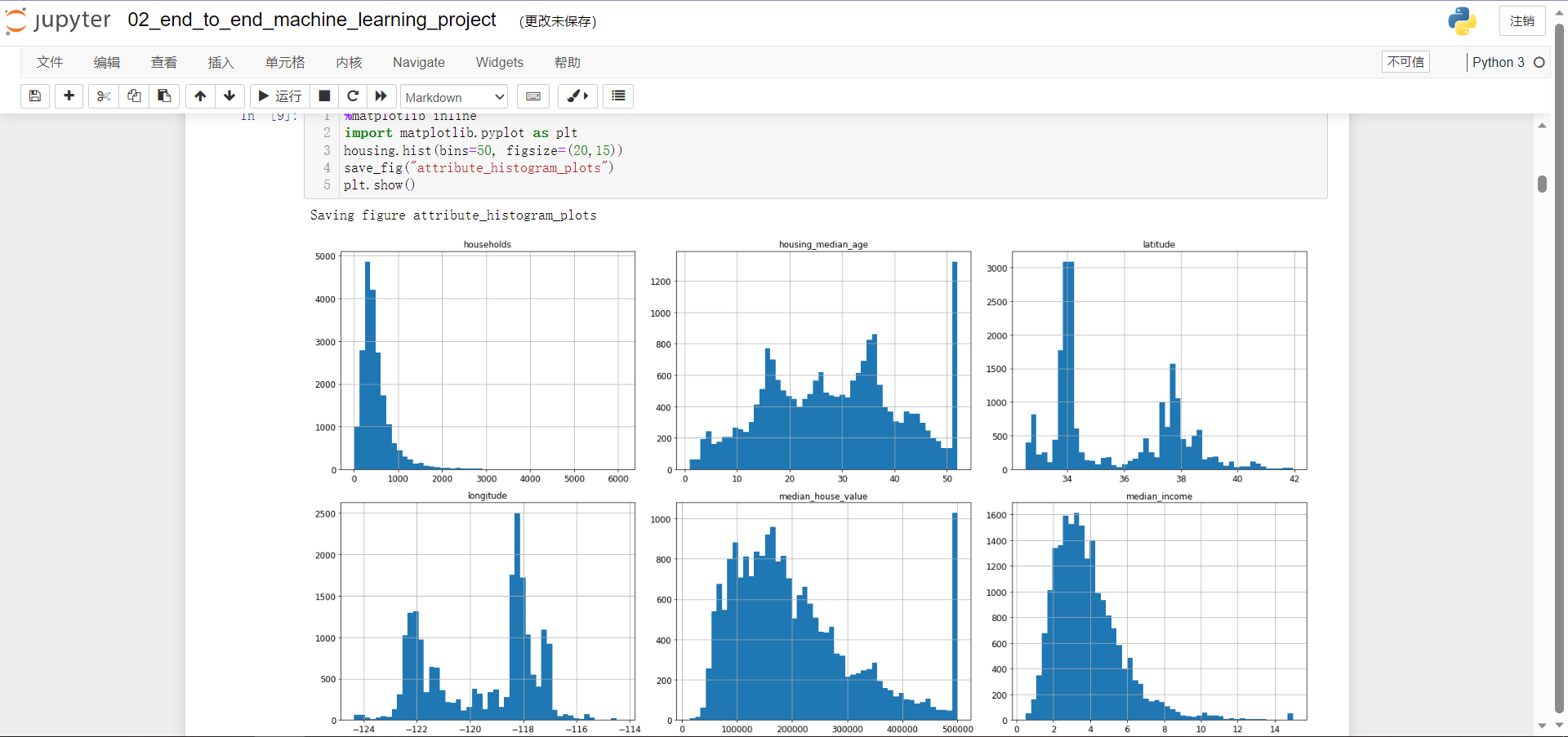The height and width of the screenshot is (737, 1568).
Task: Click the housing.hist code line
Action: point(483,150)
